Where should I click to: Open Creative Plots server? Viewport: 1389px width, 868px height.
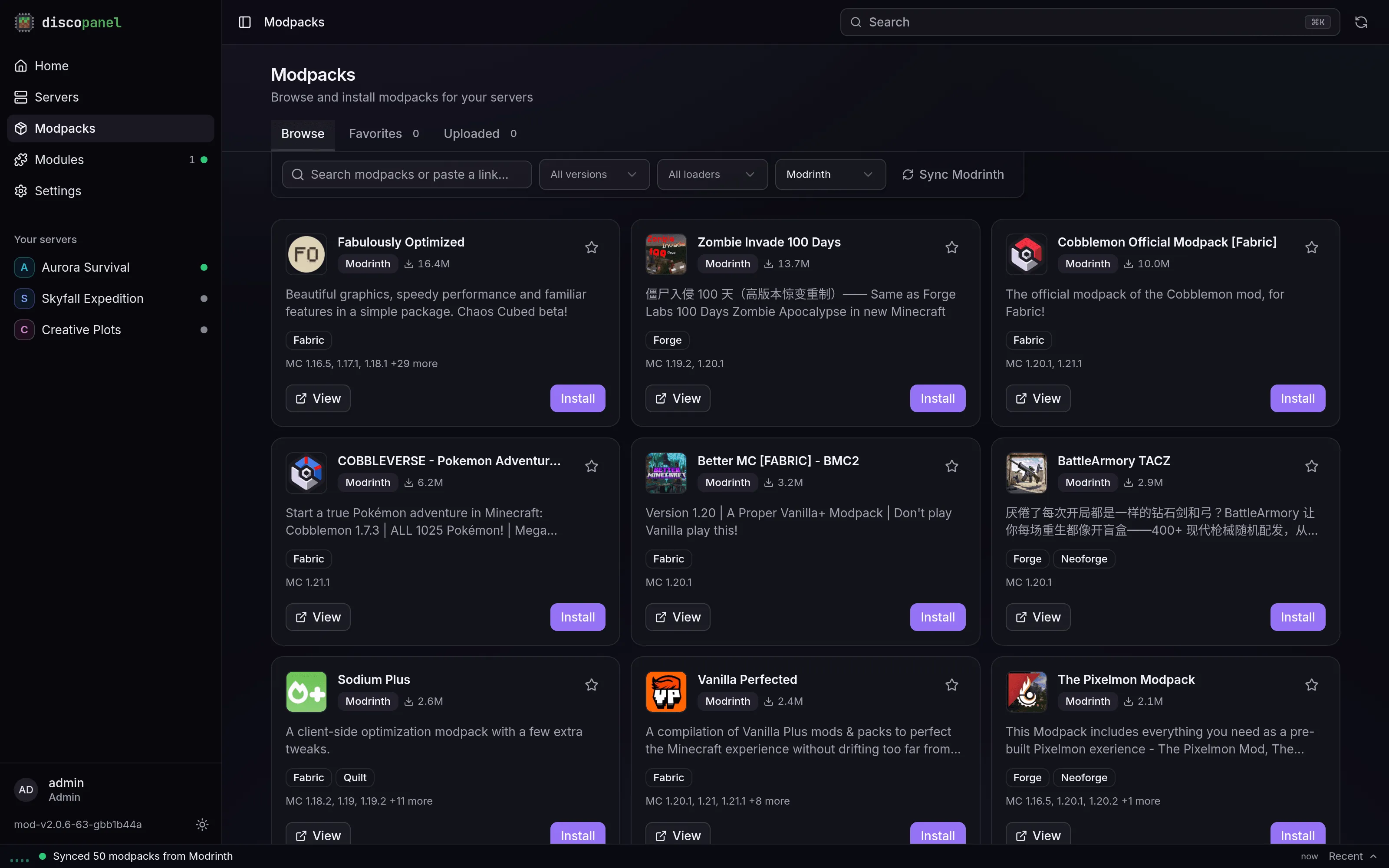click(110, 330)
